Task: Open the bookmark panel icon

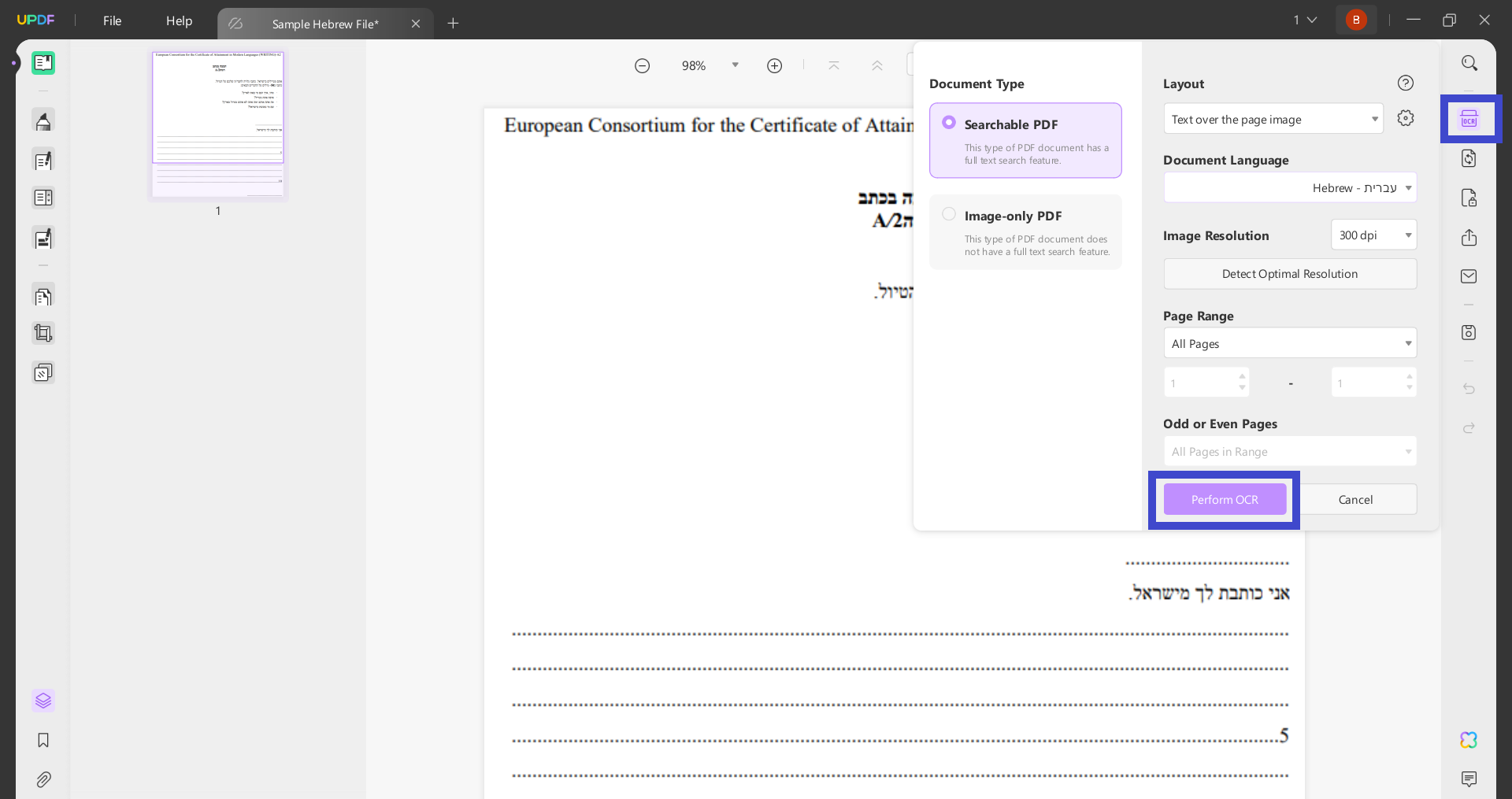Action: pyautogui.click(x=43, y=740)
